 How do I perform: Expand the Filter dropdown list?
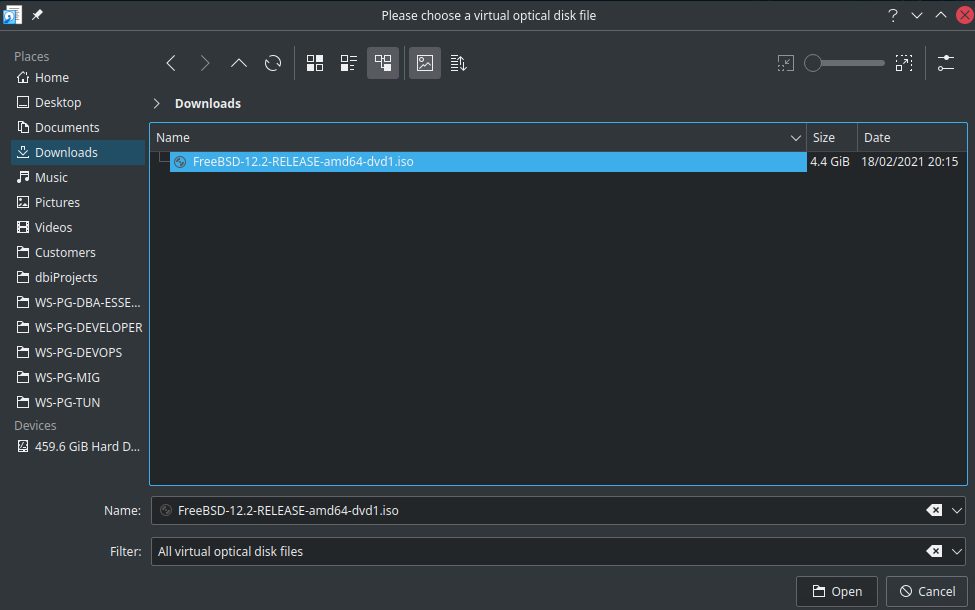click(956, 552)
